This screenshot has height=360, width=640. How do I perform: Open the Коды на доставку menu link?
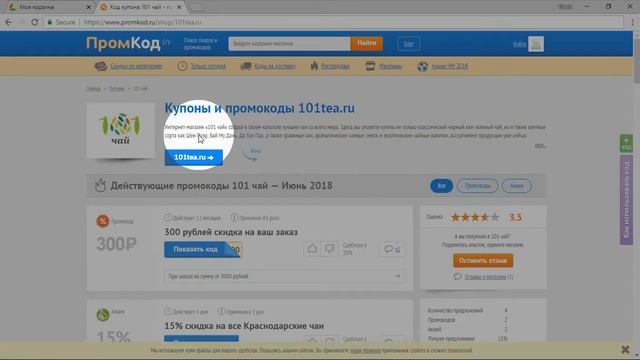275,66
